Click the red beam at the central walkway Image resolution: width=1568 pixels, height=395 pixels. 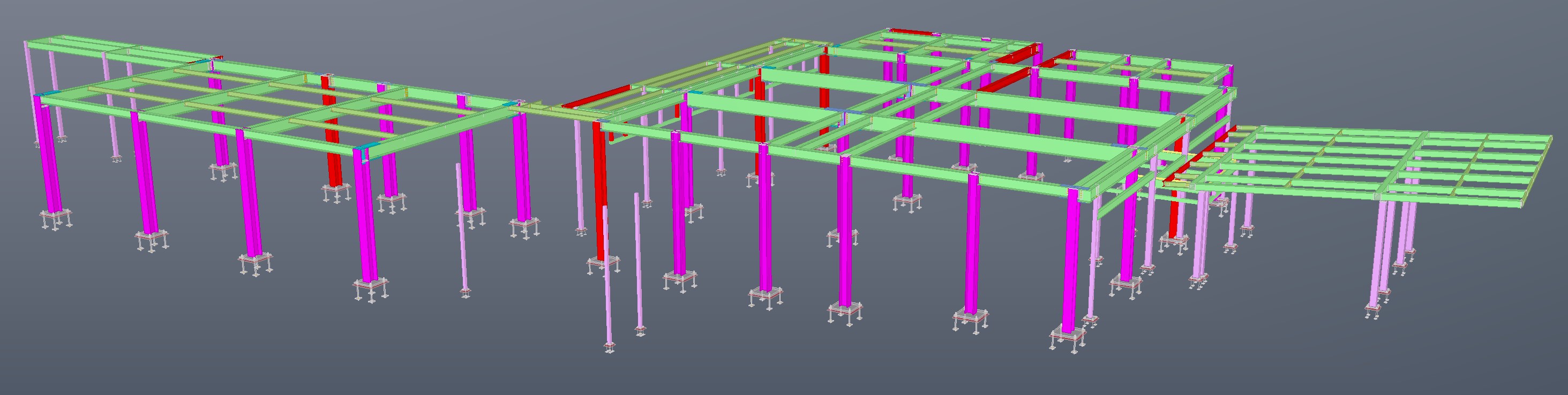[594, 98]
